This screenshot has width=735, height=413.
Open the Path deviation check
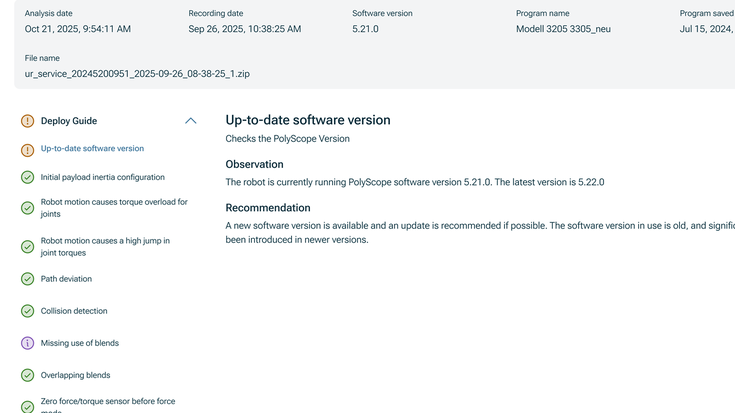pos(66,279)
